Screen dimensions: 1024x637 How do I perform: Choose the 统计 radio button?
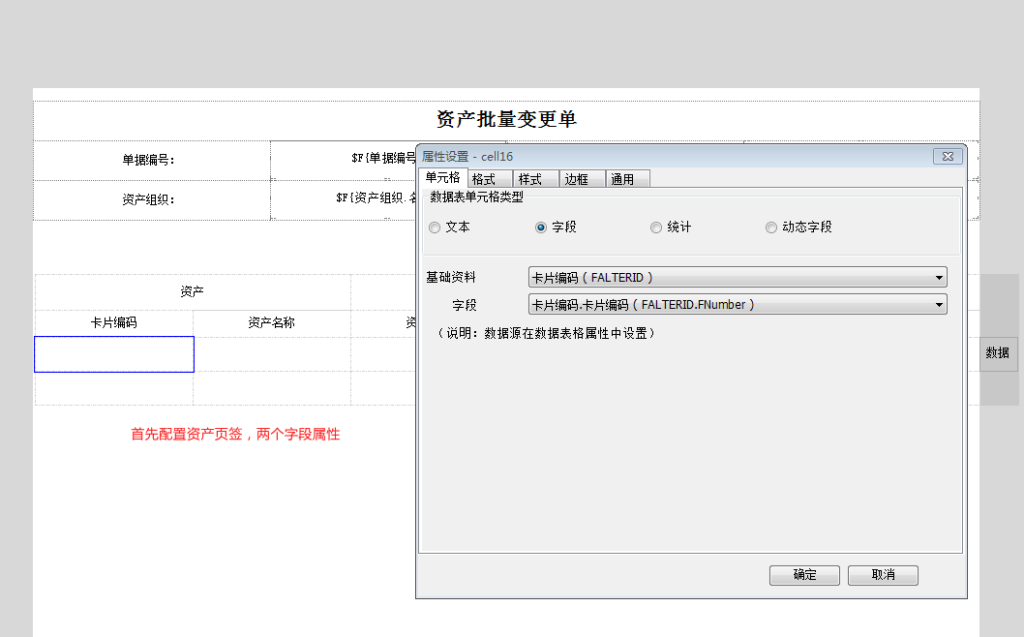pyautogui.click(x=656, y=228)
